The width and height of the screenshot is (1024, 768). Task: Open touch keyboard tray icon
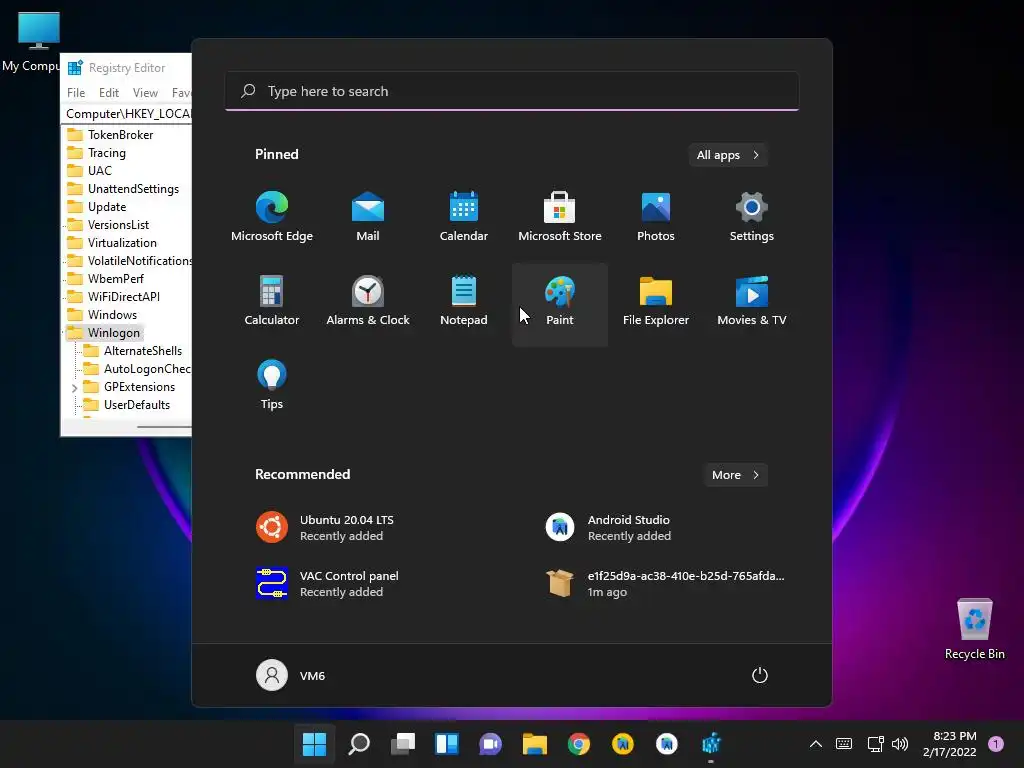pos(844,744)
